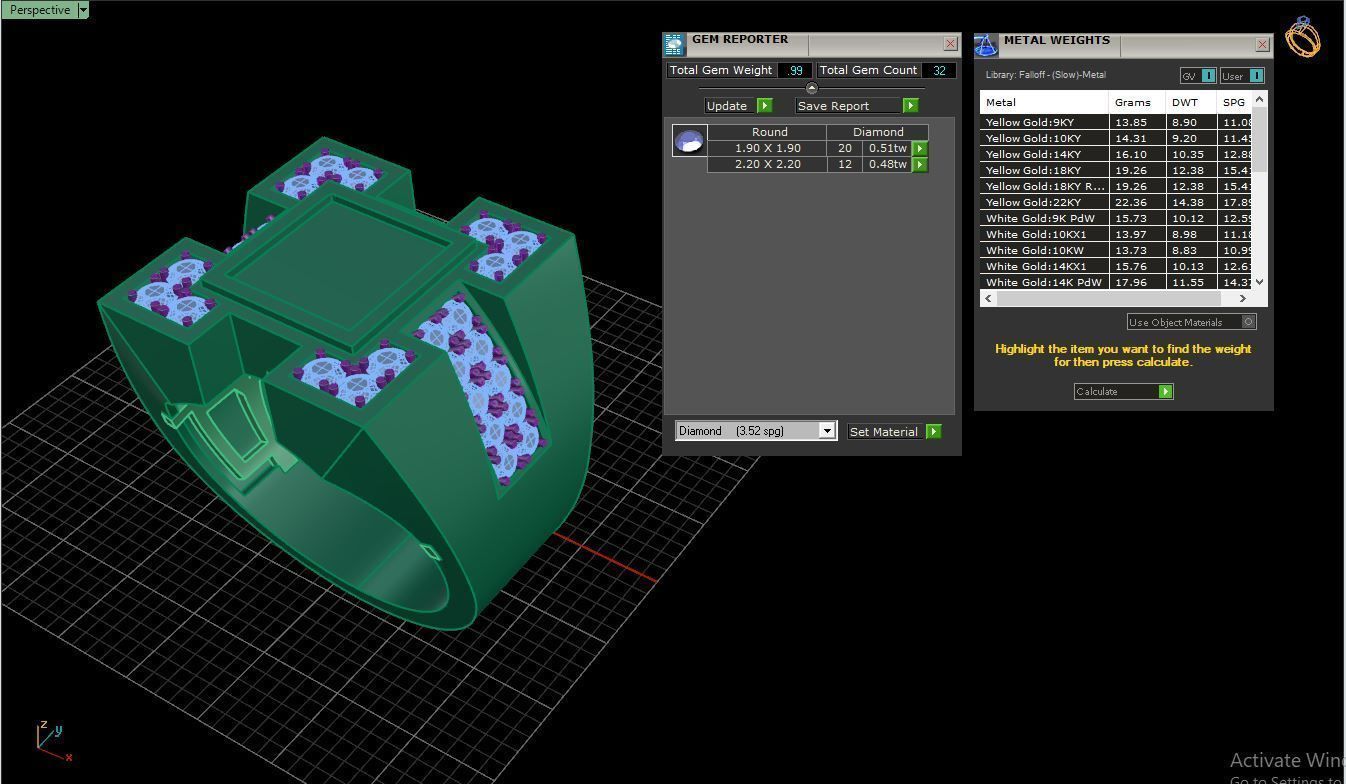This screenshot has width=1346, height=784.
Task: Click the metal list horizontal scrollbar thumb
Action: coord(1108,298)
